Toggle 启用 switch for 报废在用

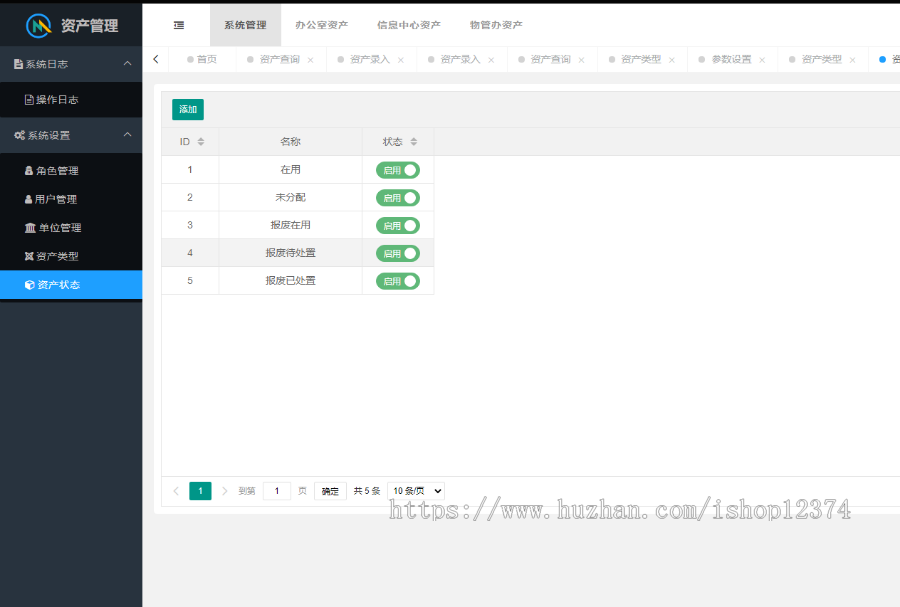pyautogui.click(x=398, y=225)
